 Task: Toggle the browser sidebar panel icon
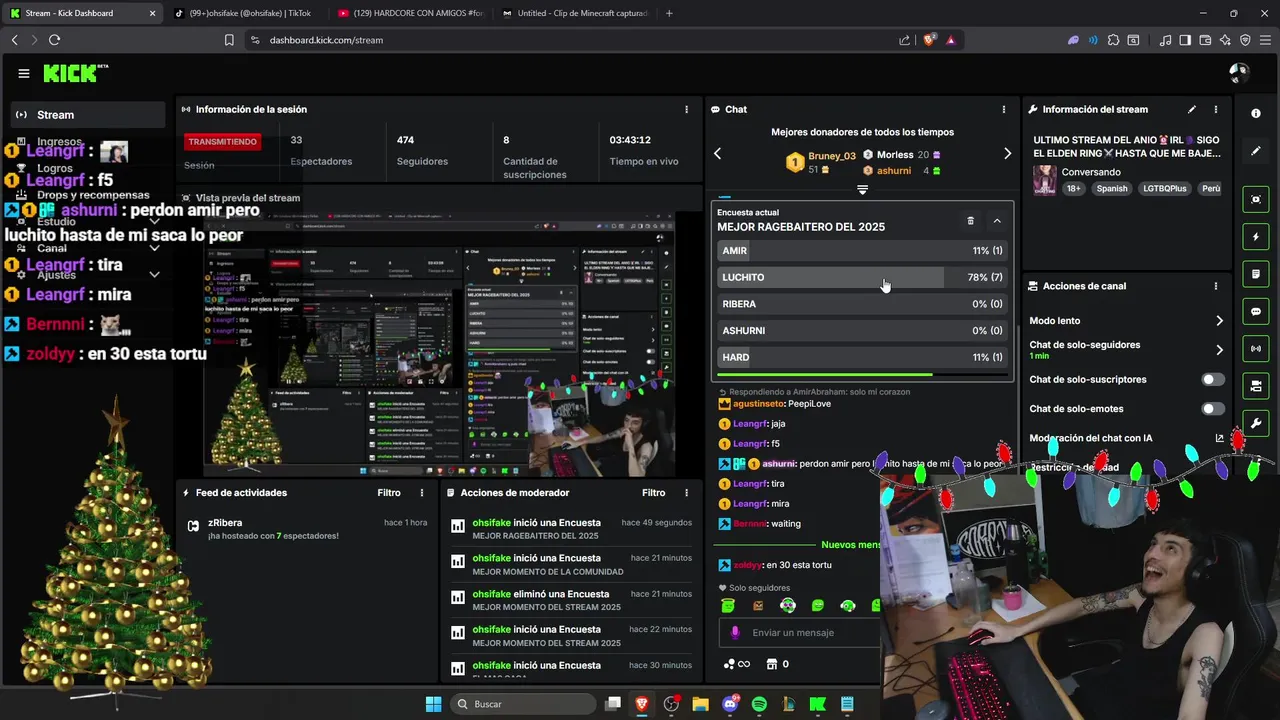(x=1185, y=40)
